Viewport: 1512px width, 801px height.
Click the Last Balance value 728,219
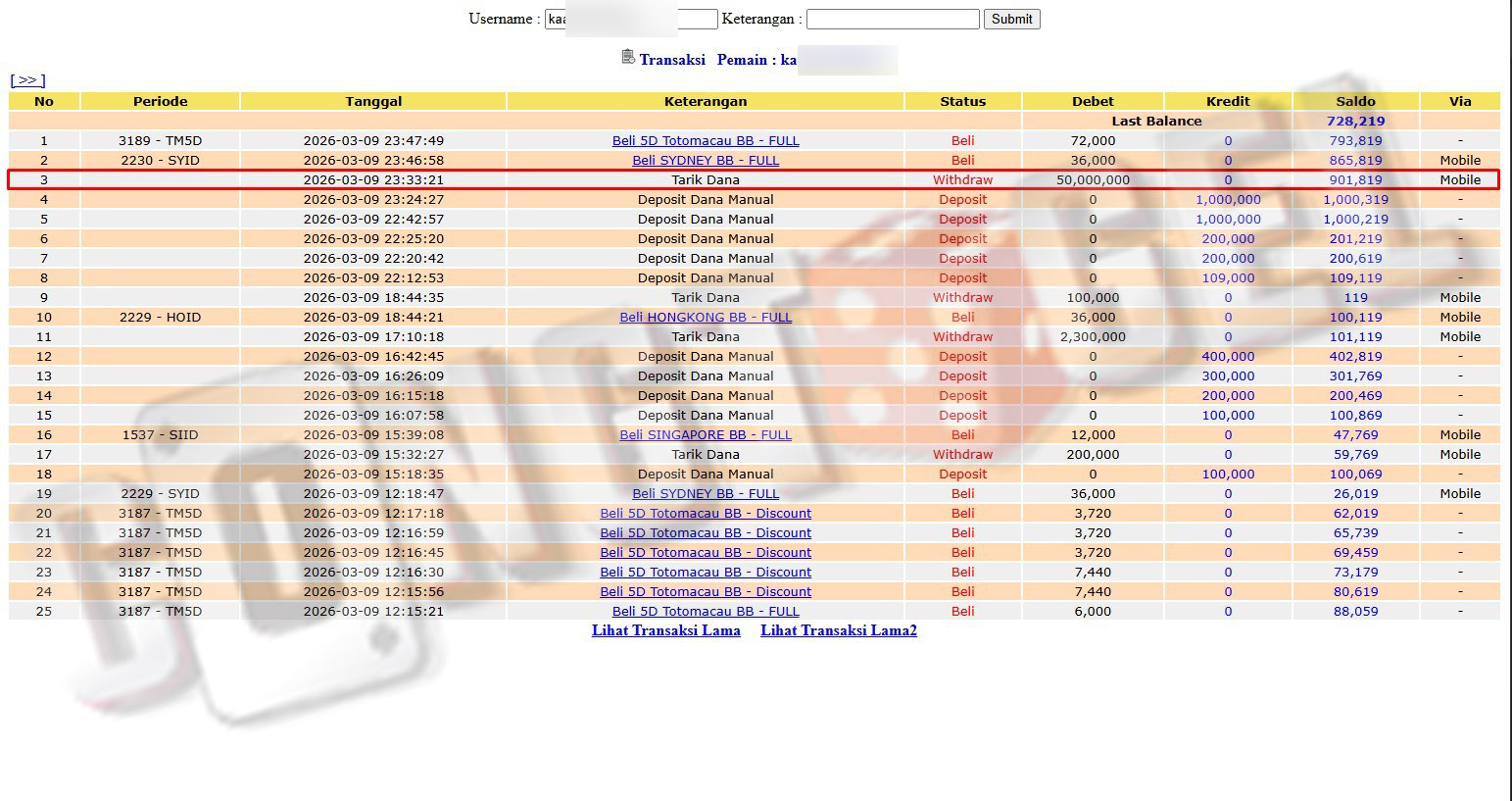click(x=1355, y=122)
